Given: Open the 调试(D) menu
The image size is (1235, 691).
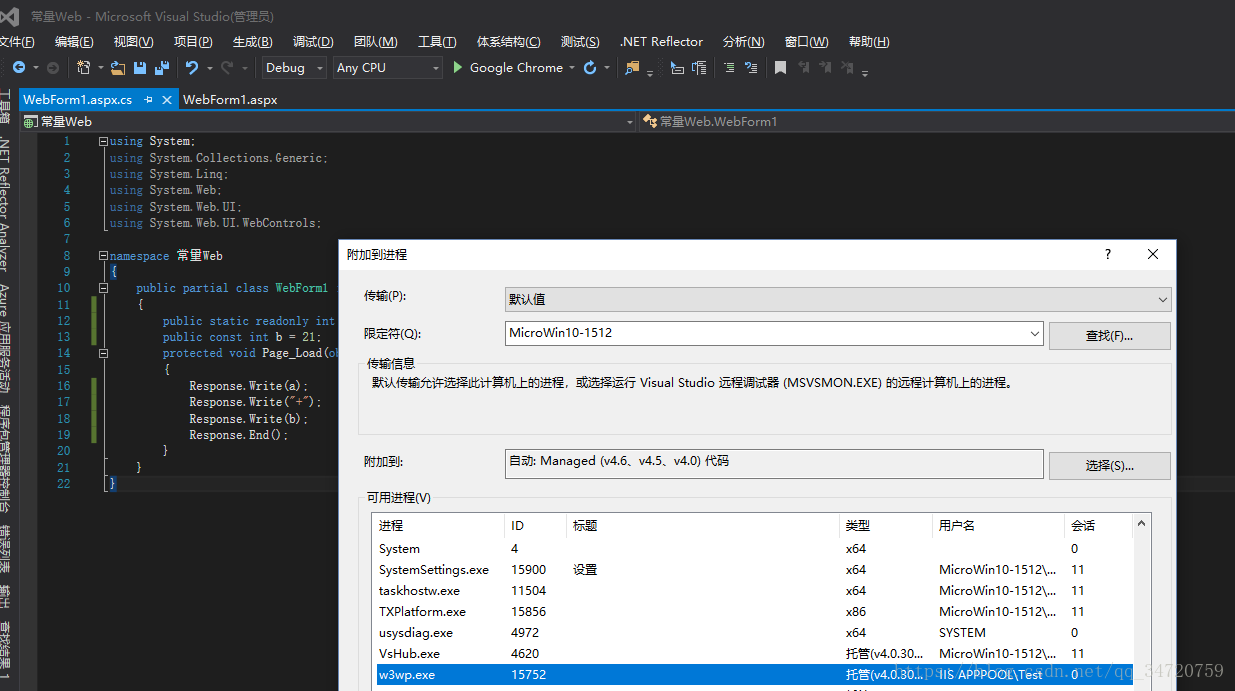Looking at the screenshot, I should [313, 41].
